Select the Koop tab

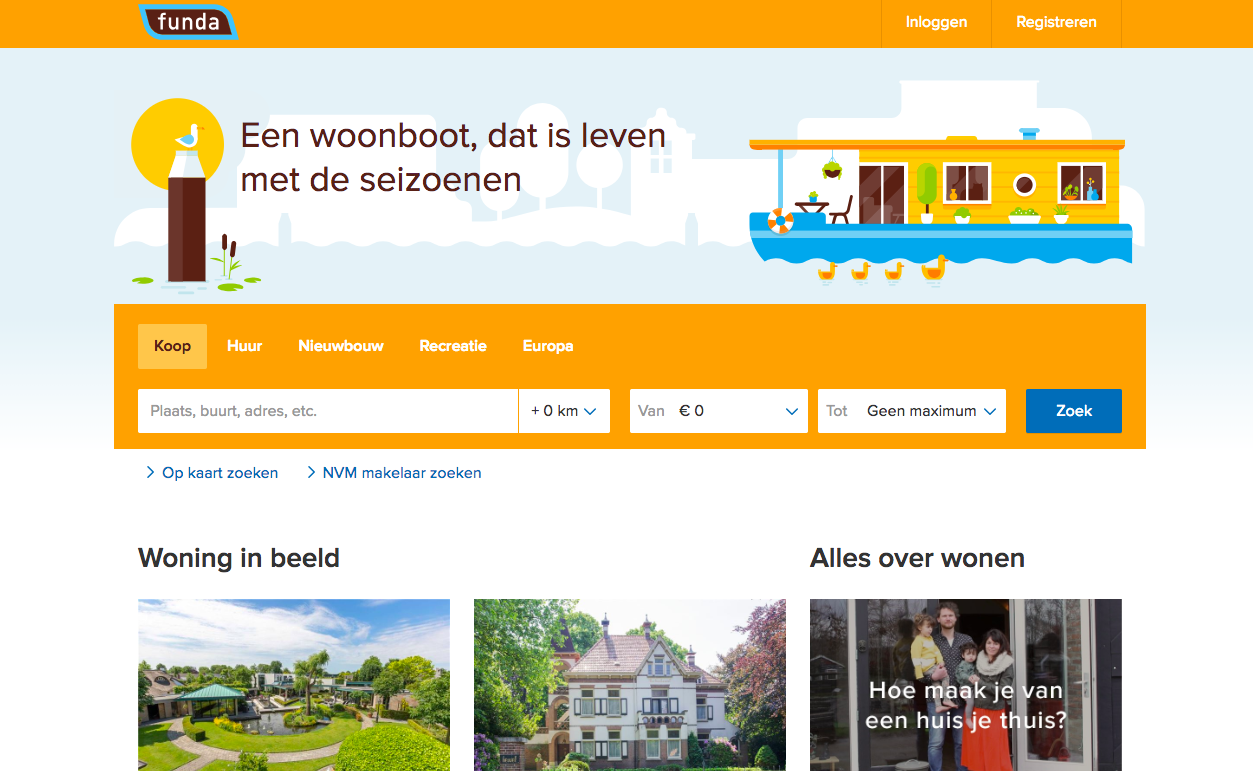(x=172, y=346)
